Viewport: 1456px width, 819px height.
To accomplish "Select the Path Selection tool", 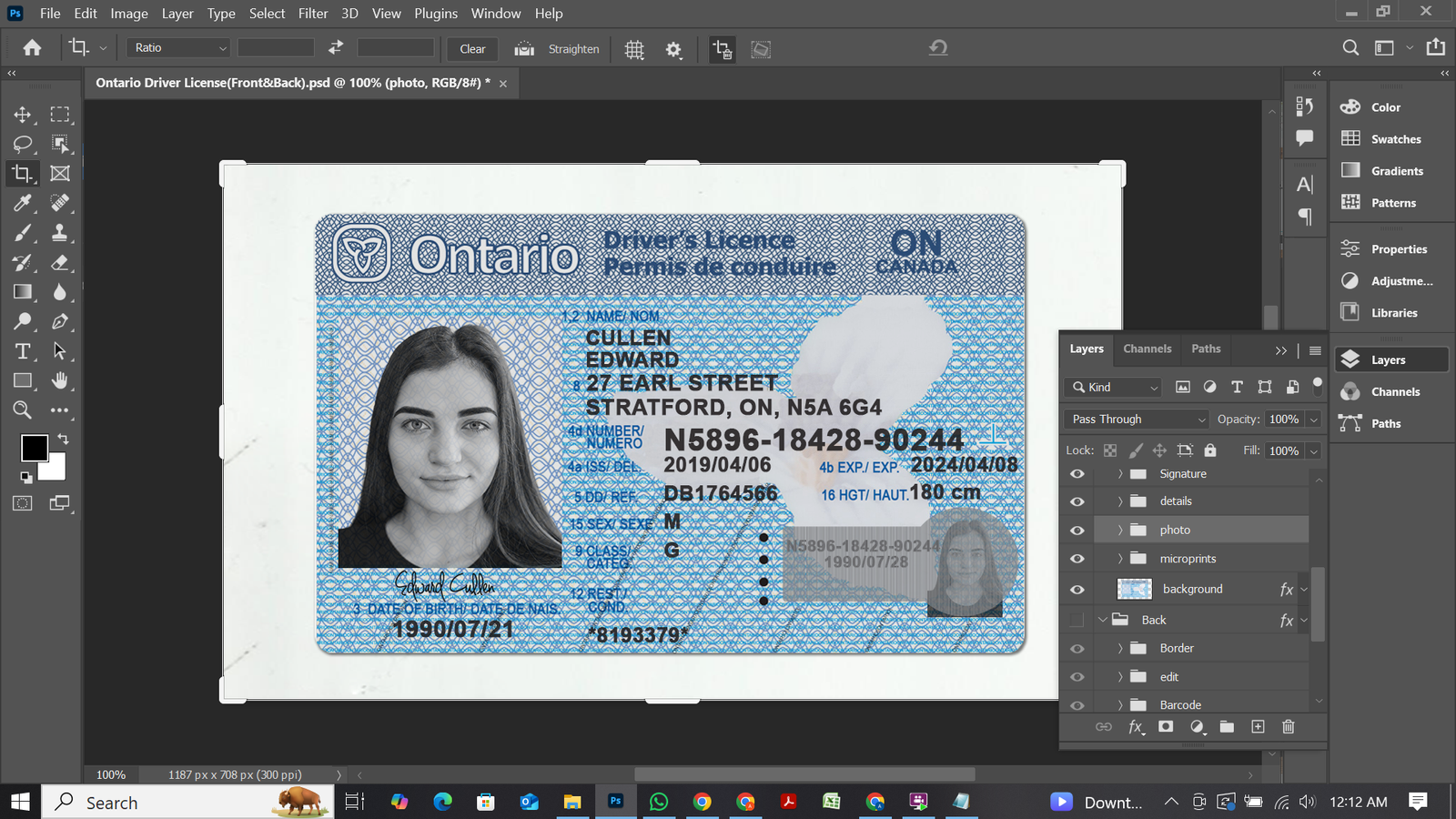I will (60, 351).
